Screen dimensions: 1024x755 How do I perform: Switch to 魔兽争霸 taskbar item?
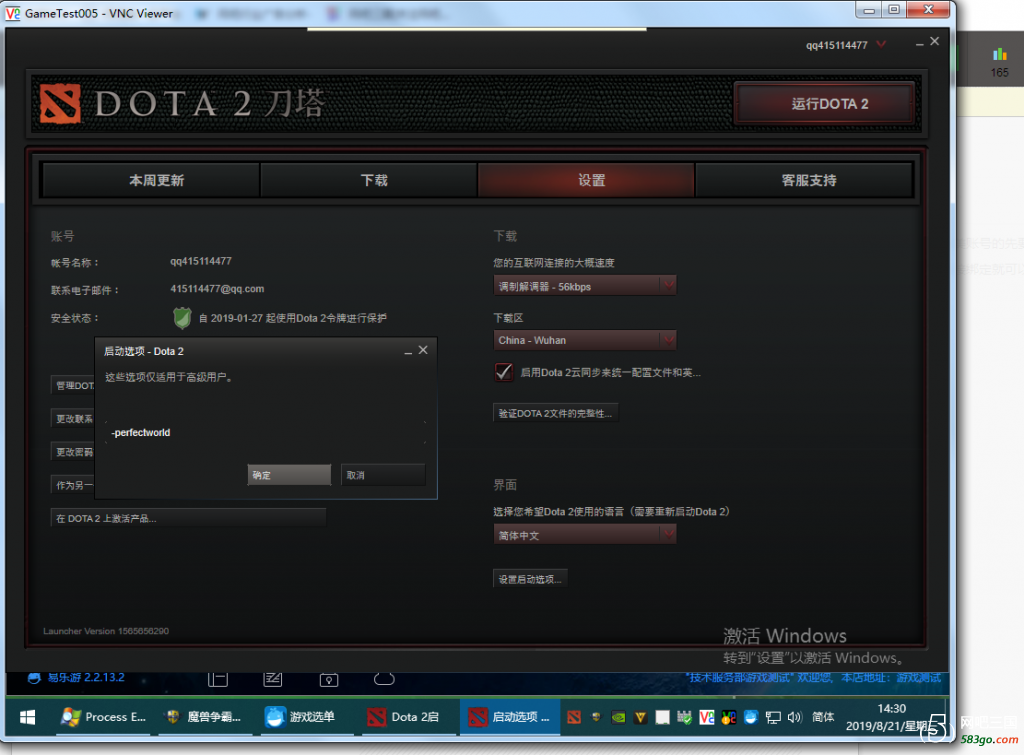point(205,717)
